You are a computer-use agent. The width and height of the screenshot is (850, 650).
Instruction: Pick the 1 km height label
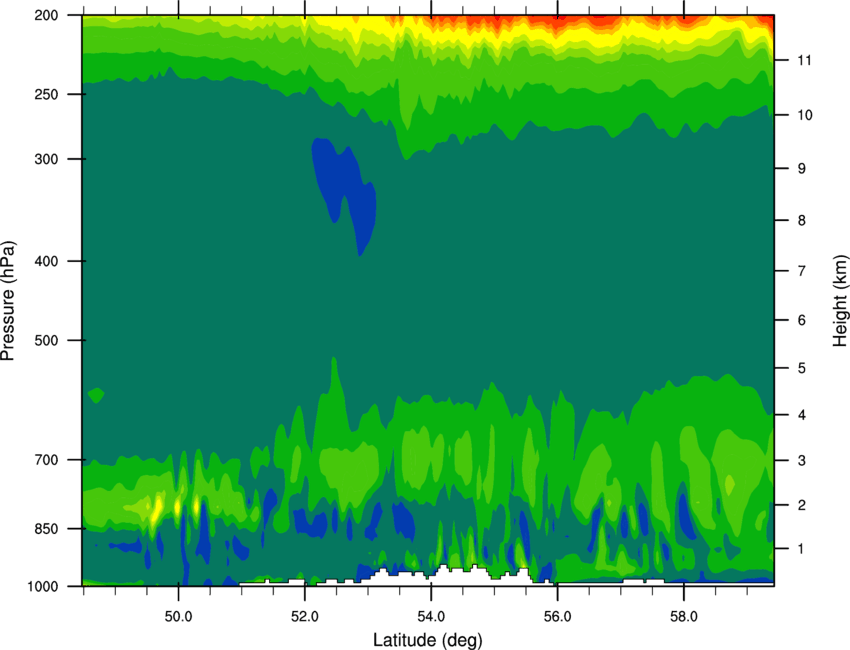[802, 549]
